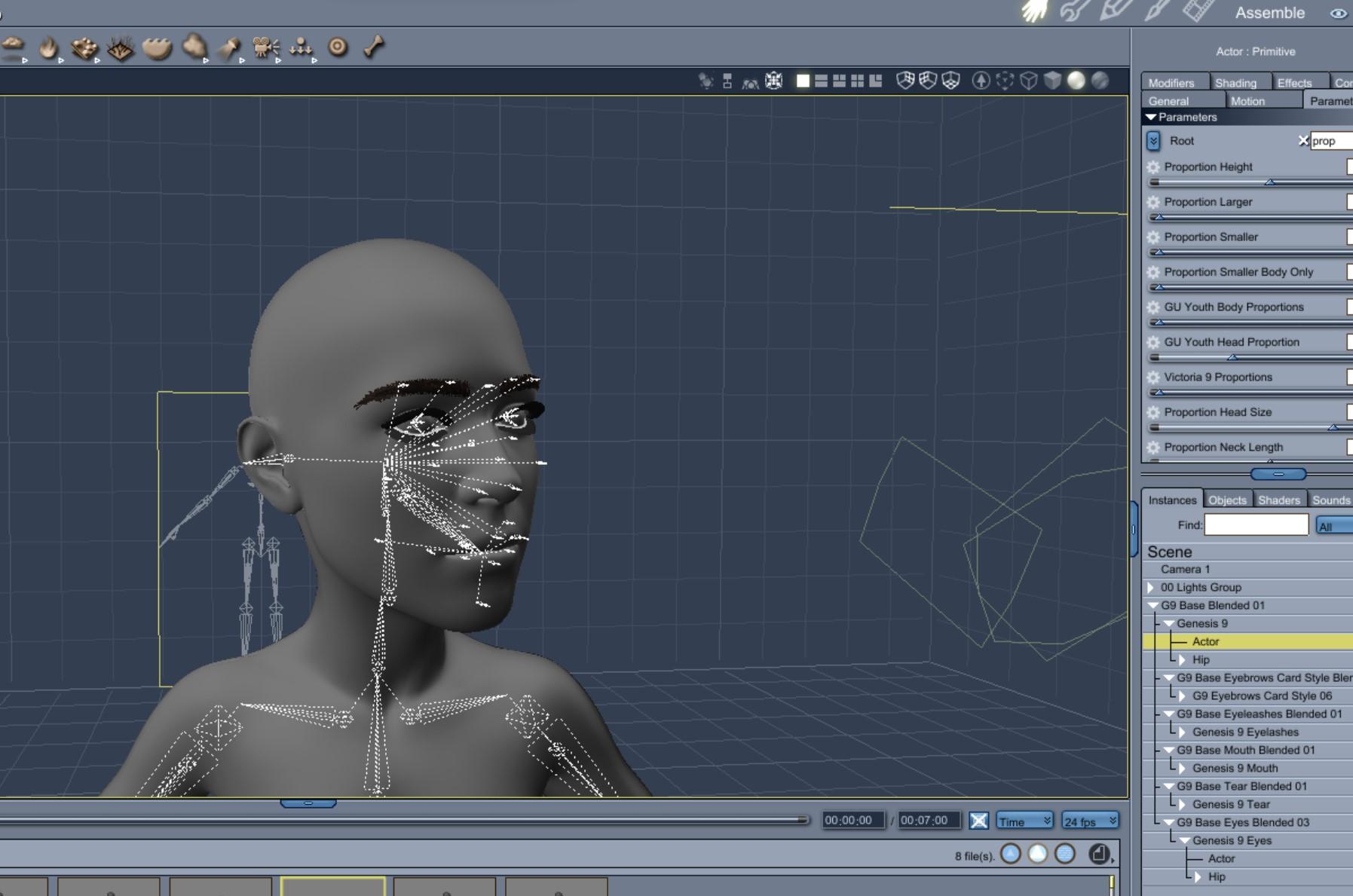Screen dimensions: 1353x896
Task: Click the Find input field
Action: pos(1257,525)
